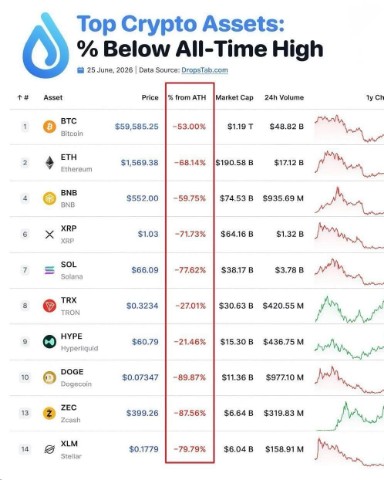The height and width of the screenshot is (480, 384).
Task: Click the XRP logo icon
Action: [49, 234]
